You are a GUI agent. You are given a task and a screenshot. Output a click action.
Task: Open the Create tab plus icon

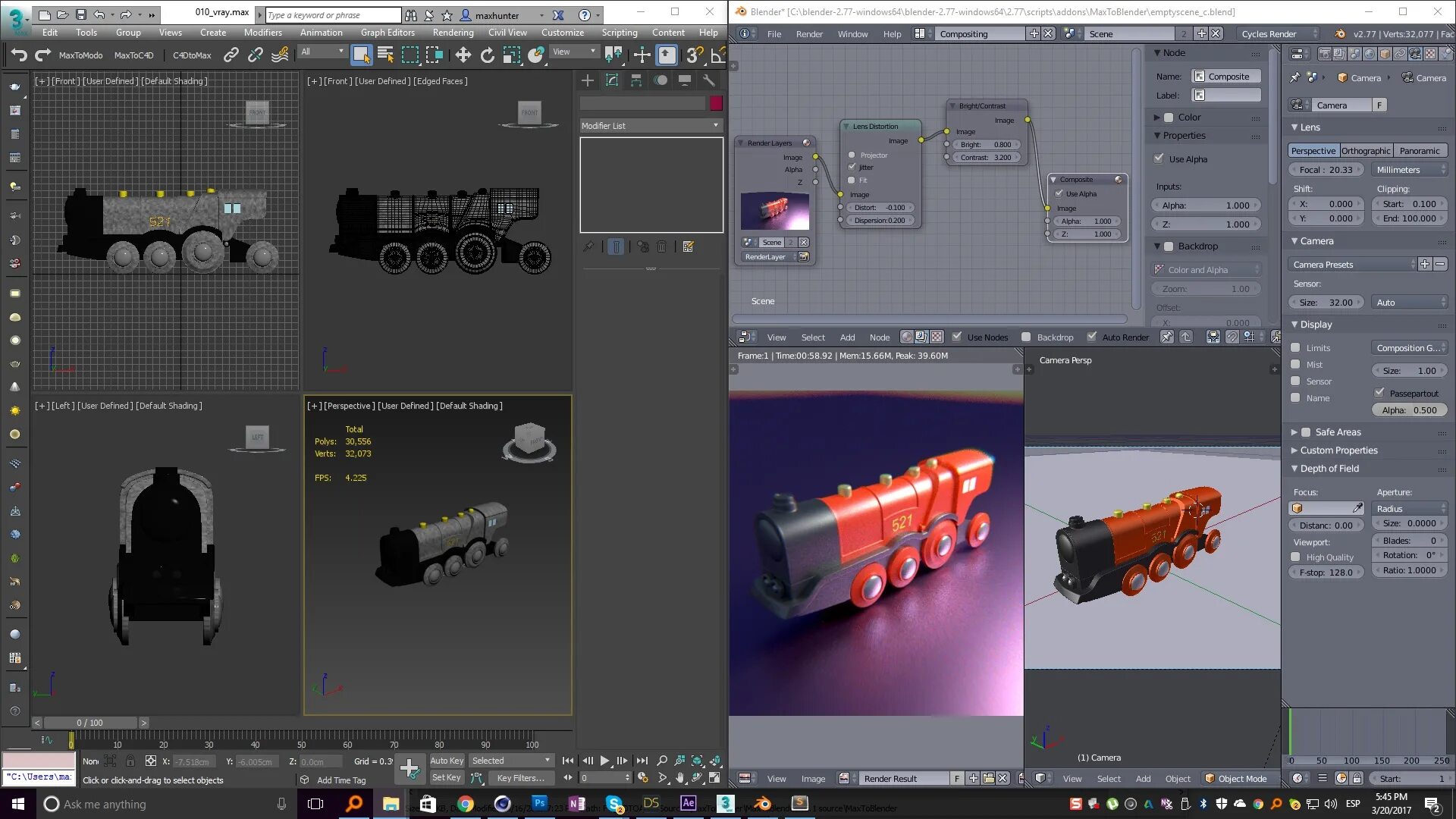coord(588,80)
